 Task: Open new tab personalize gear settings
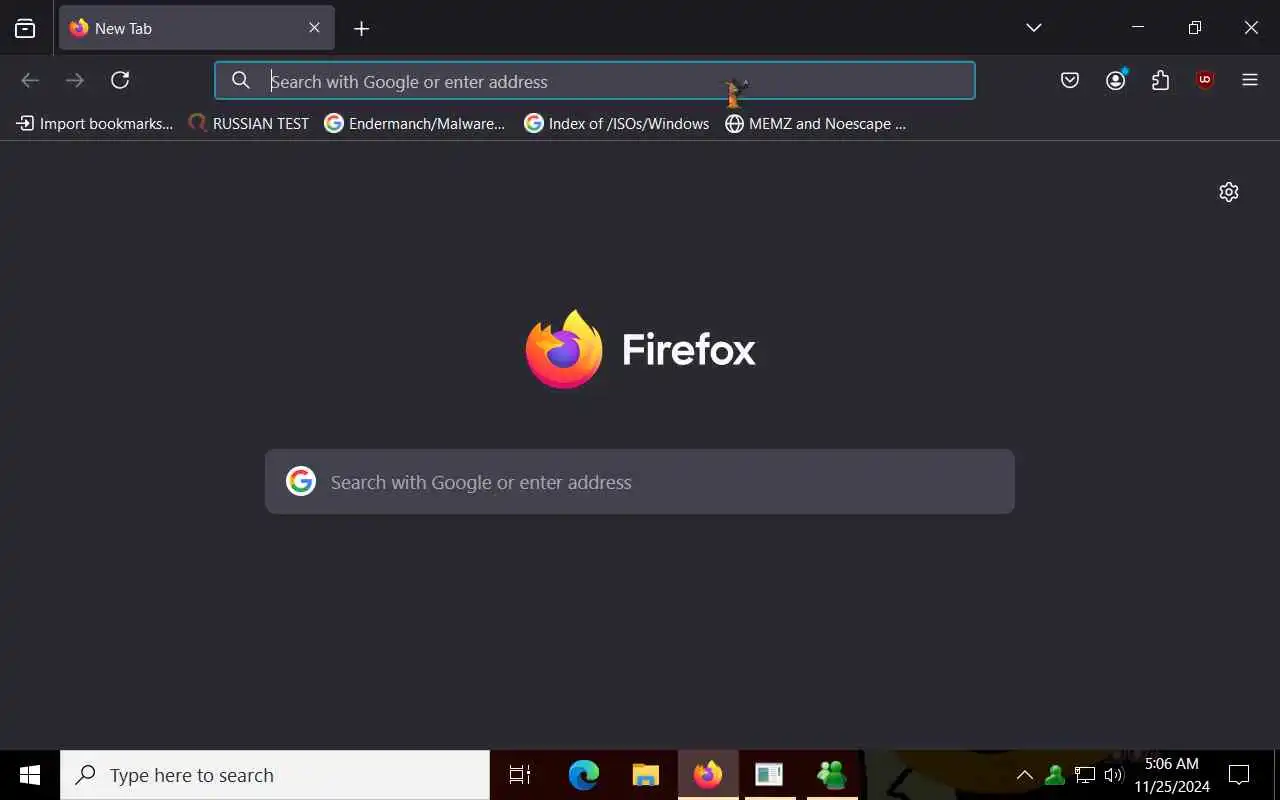[x=1229, y=192]
